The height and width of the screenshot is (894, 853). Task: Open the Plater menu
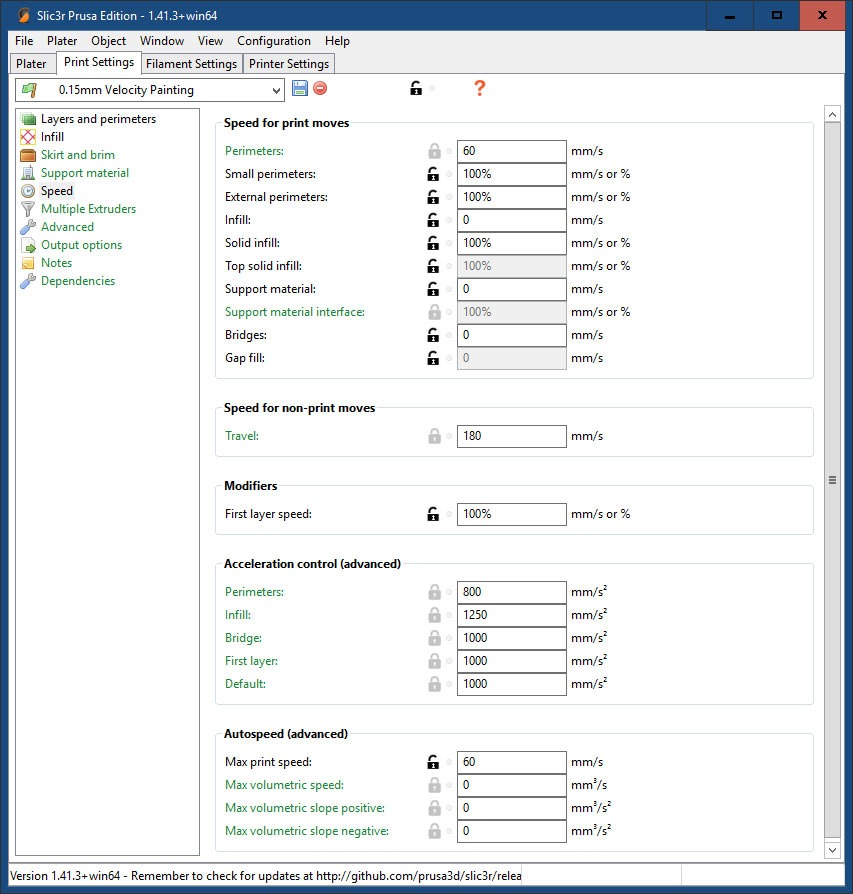62,41
